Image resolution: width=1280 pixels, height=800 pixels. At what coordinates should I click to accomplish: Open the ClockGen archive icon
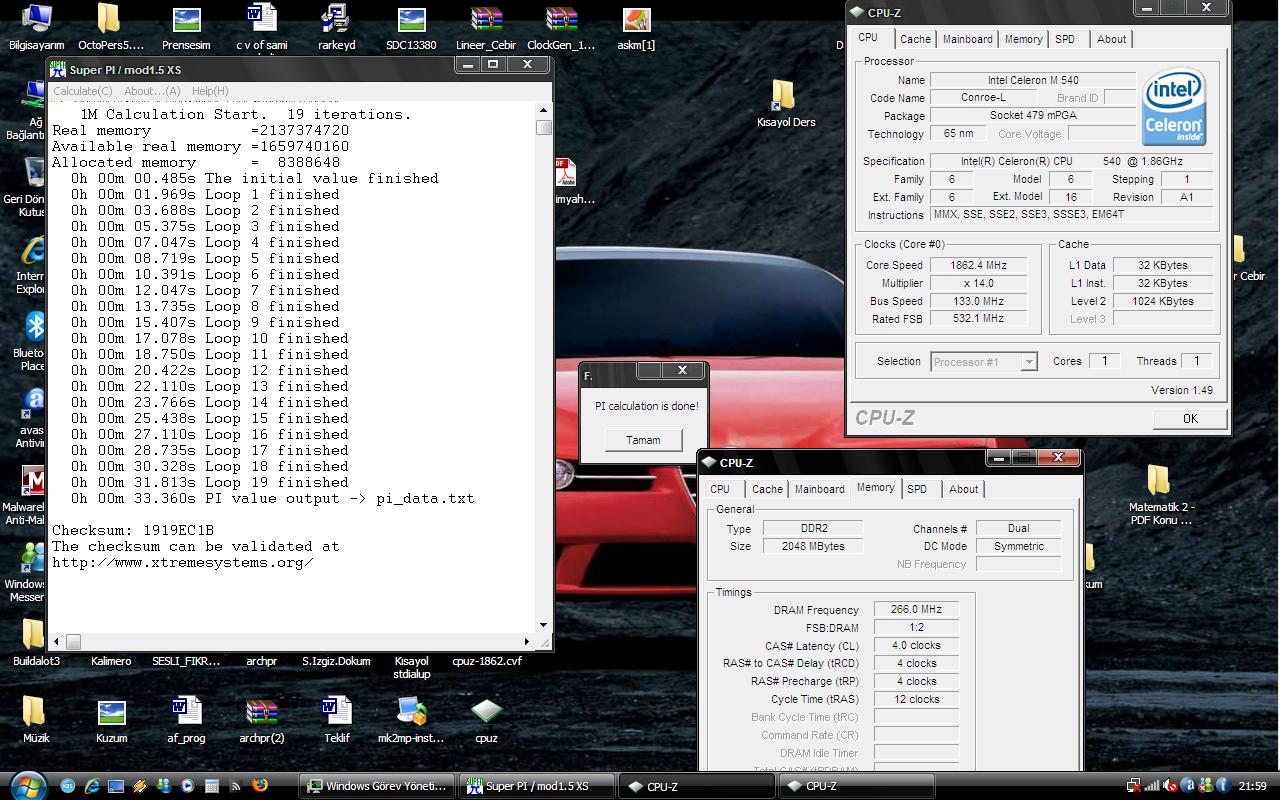pos(561,27)
